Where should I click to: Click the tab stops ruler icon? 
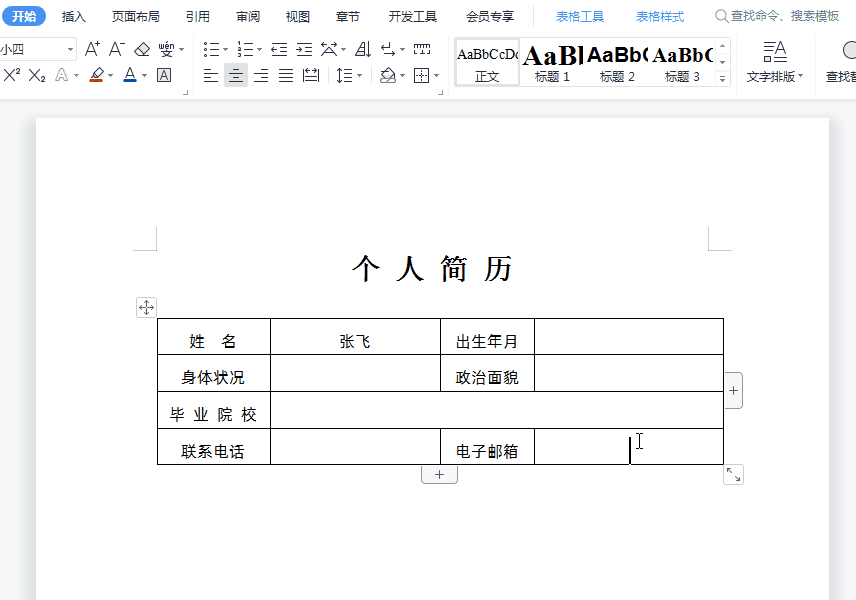click(422, 49)
